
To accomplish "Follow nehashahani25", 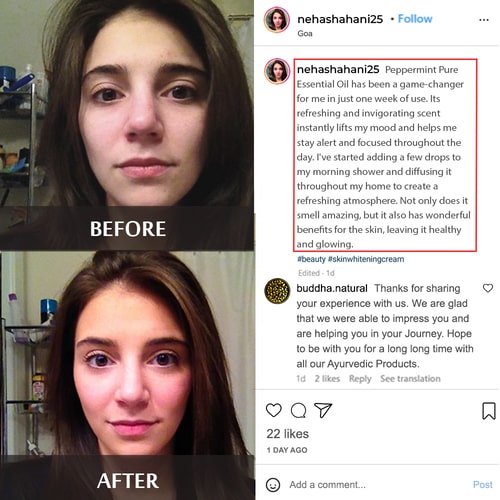I will [415, 19].
